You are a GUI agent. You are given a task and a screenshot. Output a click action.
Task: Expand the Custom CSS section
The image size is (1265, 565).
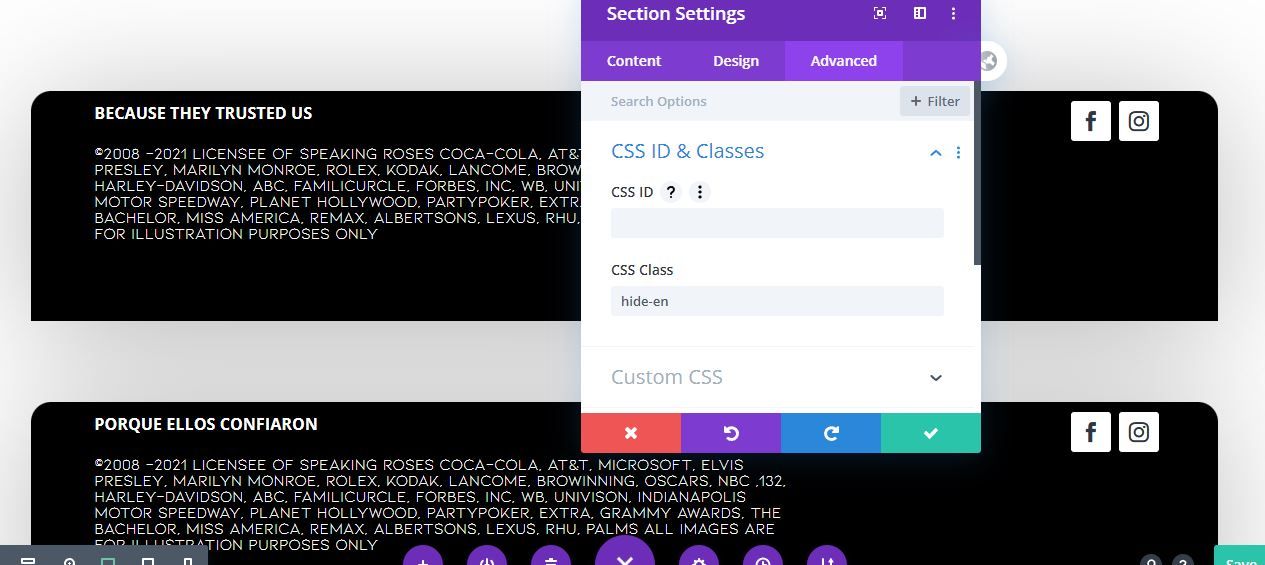click(777, 377)
